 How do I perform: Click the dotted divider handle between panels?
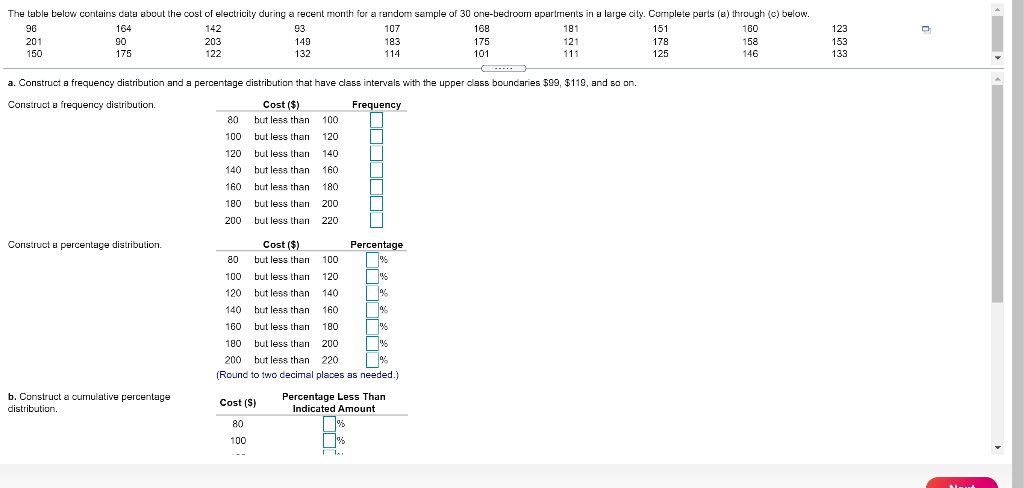tap(503, 68)
